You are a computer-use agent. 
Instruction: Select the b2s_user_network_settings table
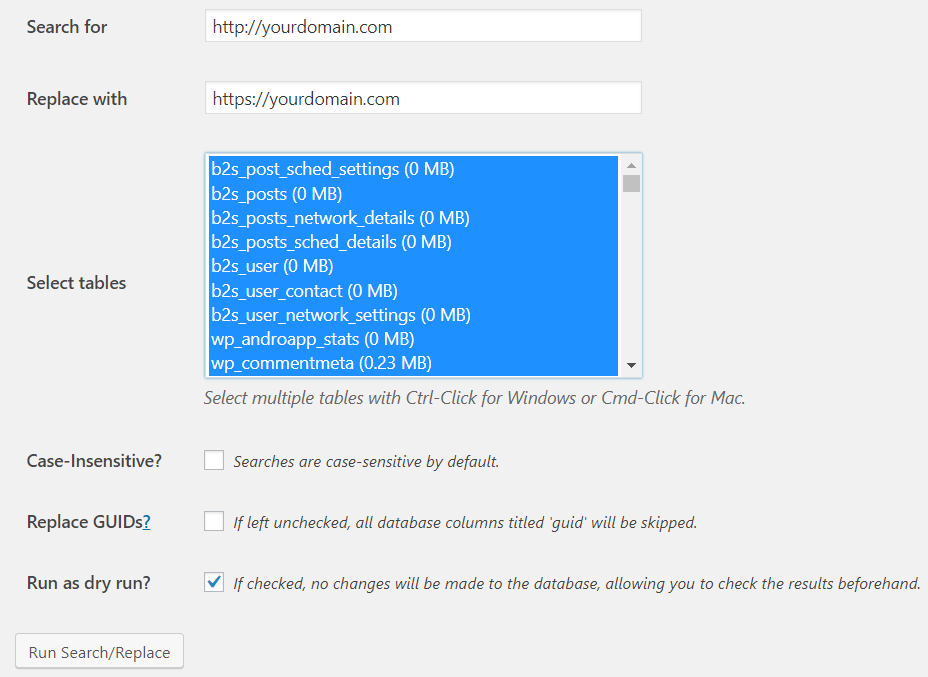[340, 315]
